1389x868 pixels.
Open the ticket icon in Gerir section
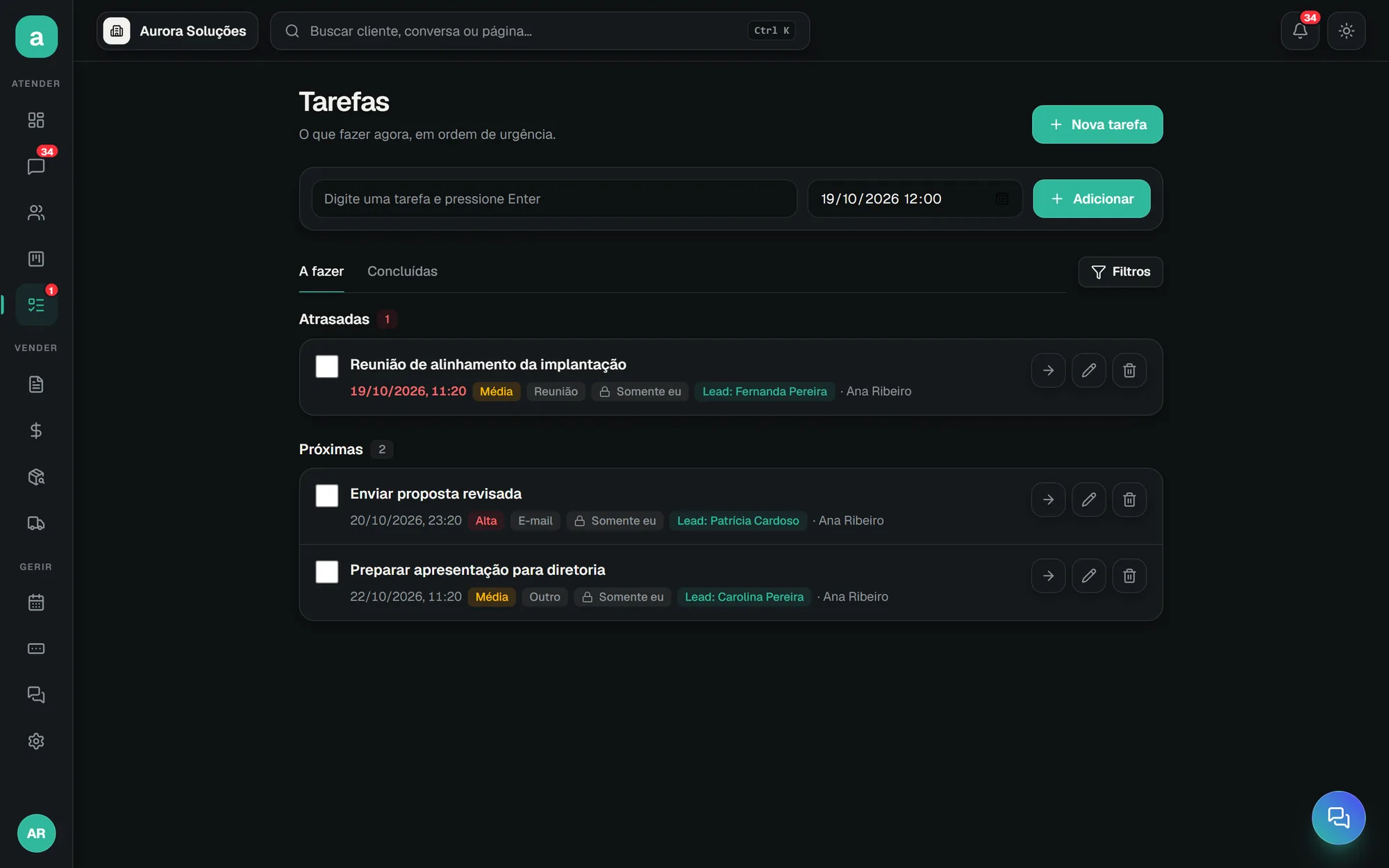coord(36,649)
